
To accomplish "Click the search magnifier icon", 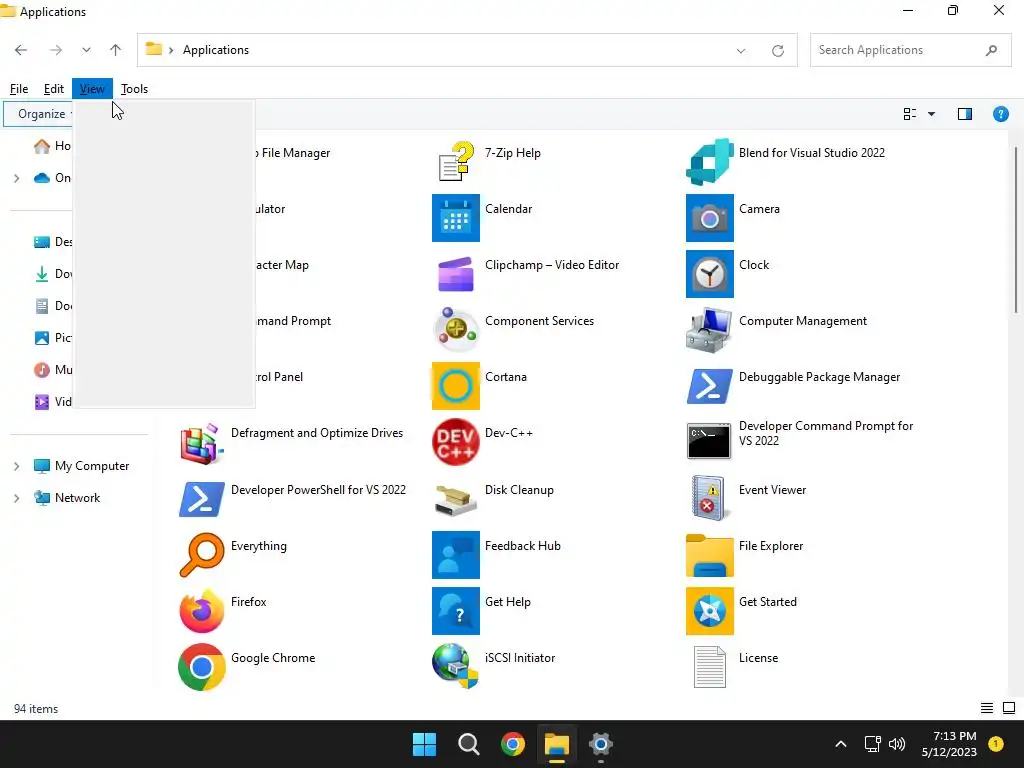I will 991,50.
